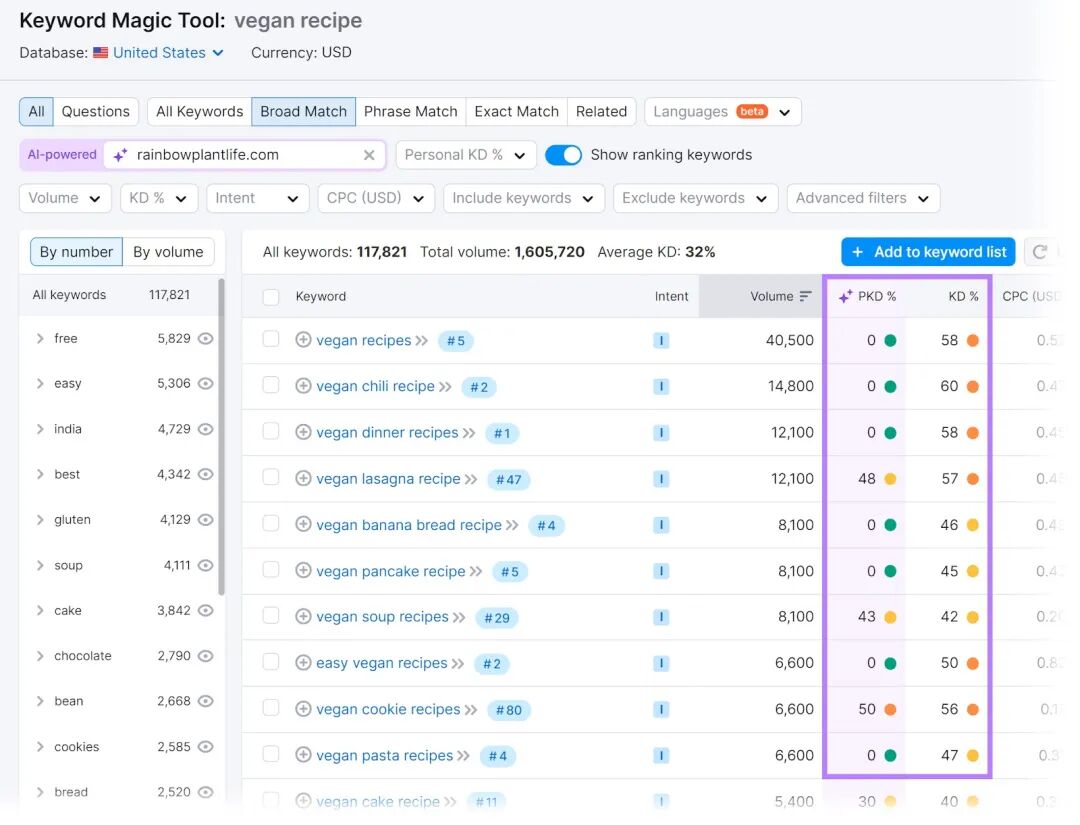Check the box for vegan dinner recipes
Viewport: 1080px width, 825px height.
pyautogui.click(x=271, y=432)
